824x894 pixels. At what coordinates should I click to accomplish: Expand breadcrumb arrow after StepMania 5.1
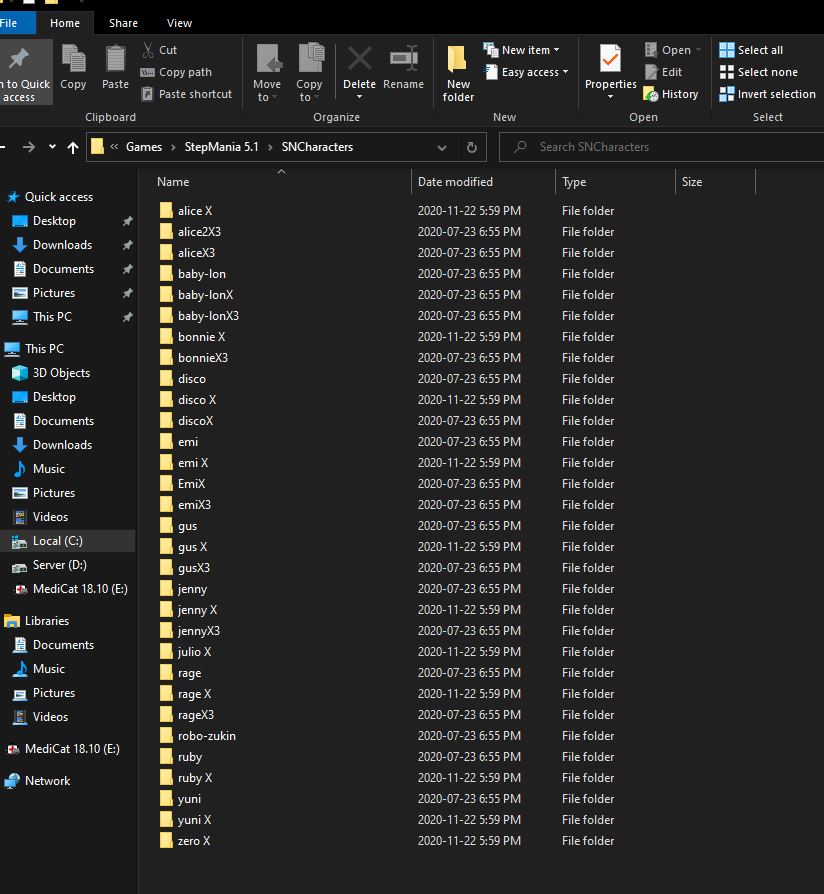pyautogui.click(x=270, y=147)
